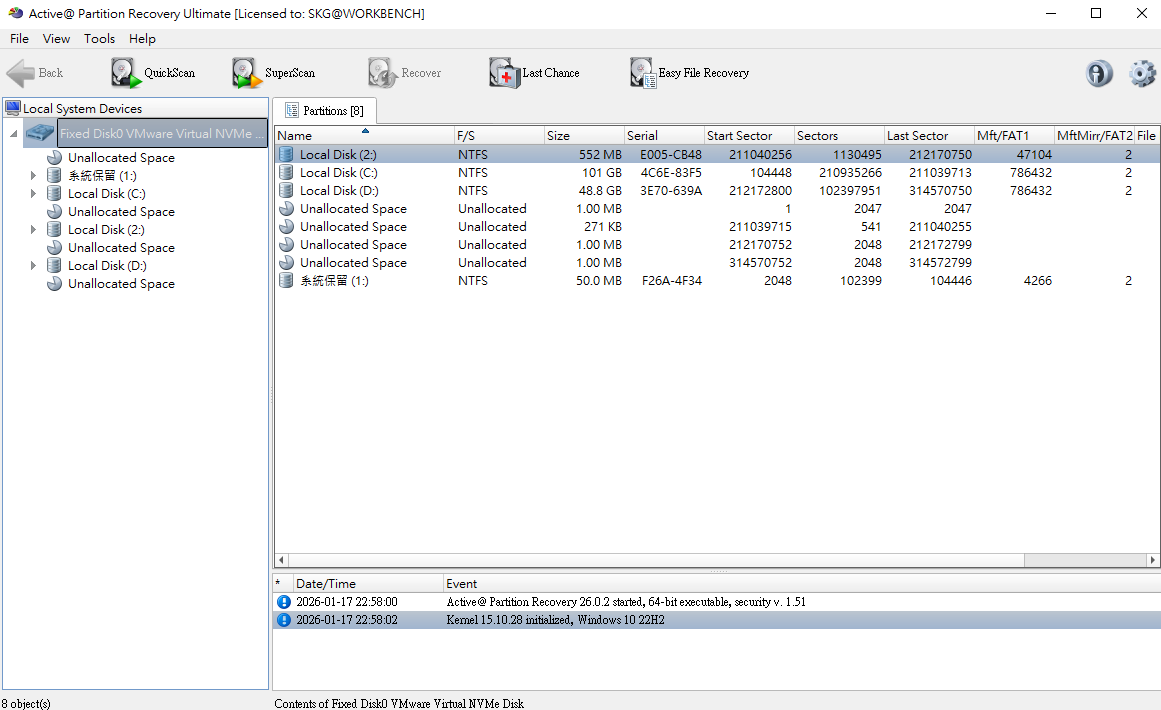
Task: Sort by the F/S column header
Action: tap(499, 135)
